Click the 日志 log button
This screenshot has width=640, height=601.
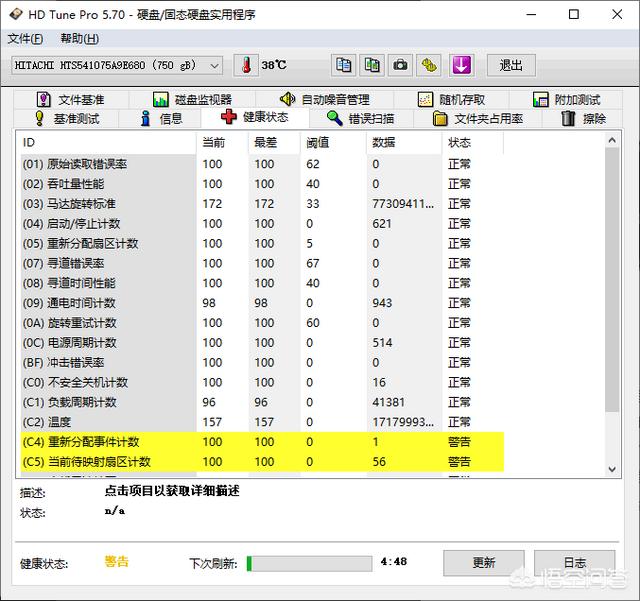point(575,563)
